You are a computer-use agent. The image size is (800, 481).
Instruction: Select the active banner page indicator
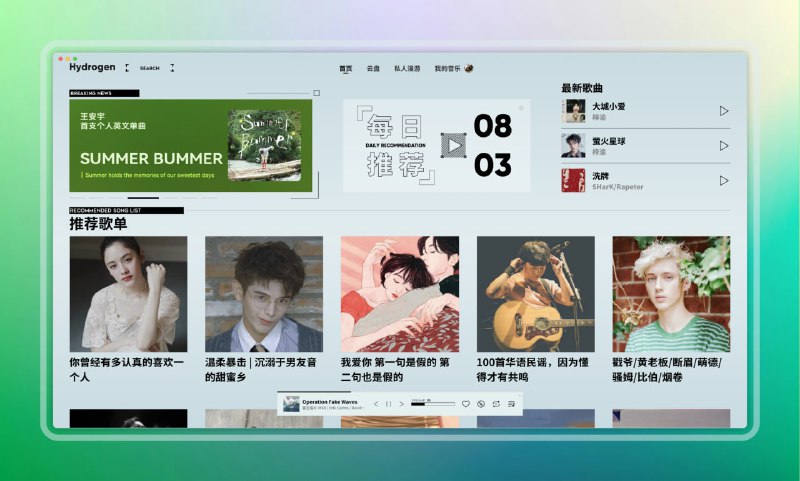pos(143,197)
